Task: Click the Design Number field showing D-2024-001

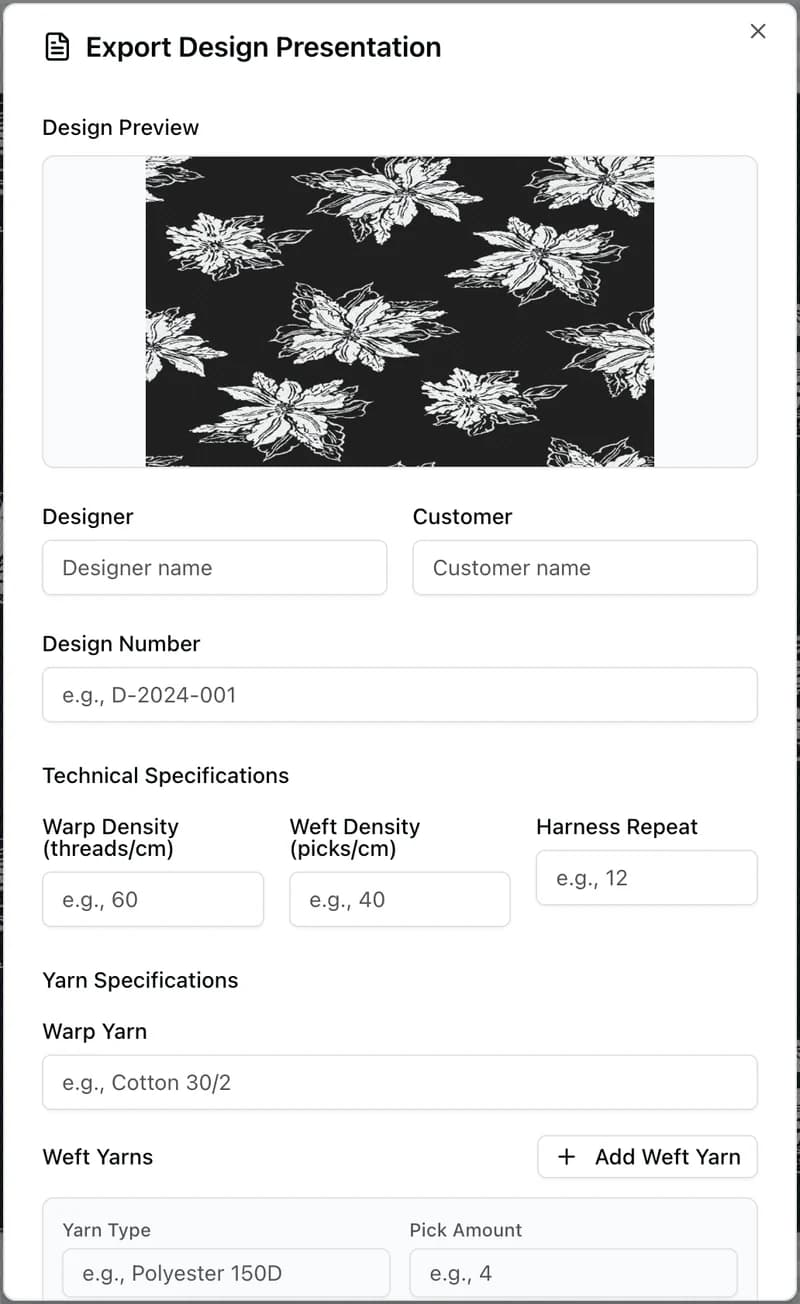Action: 400,695
